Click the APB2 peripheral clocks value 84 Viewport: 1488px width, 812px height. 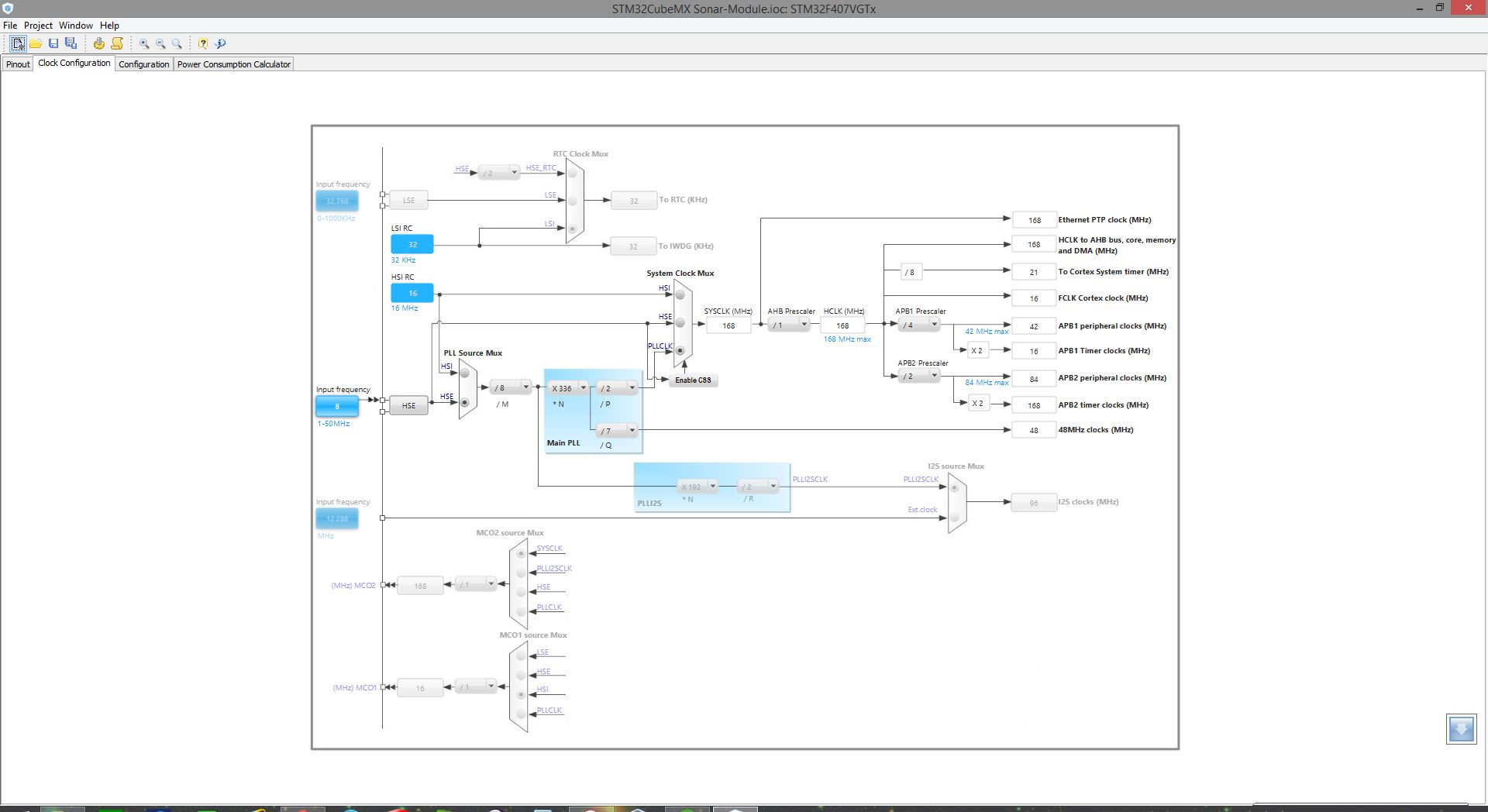click(1034, 380)
